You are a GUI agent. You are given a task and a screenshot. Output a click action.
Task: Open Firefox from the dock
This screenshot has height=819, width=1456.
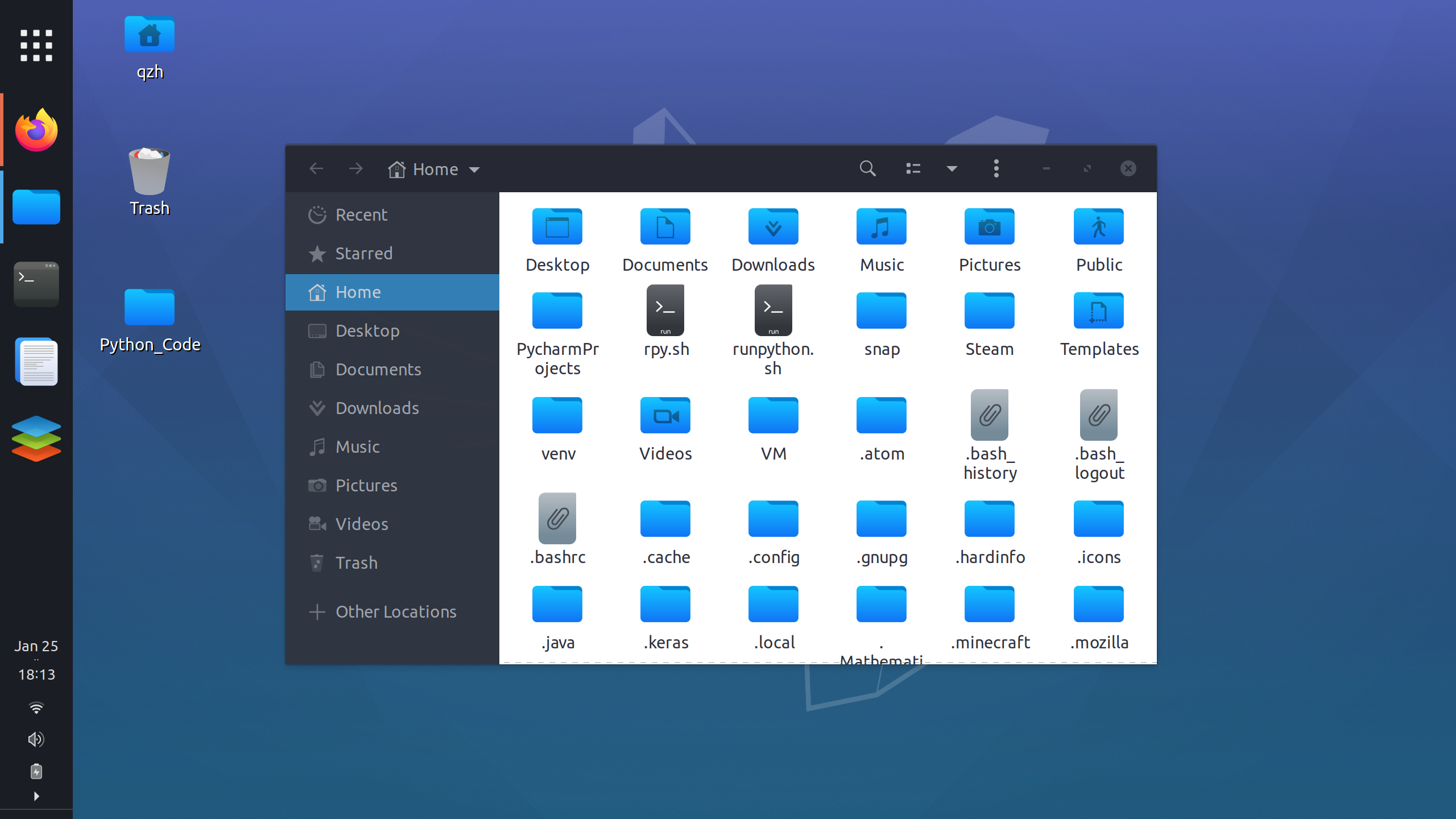coord(36,130)
